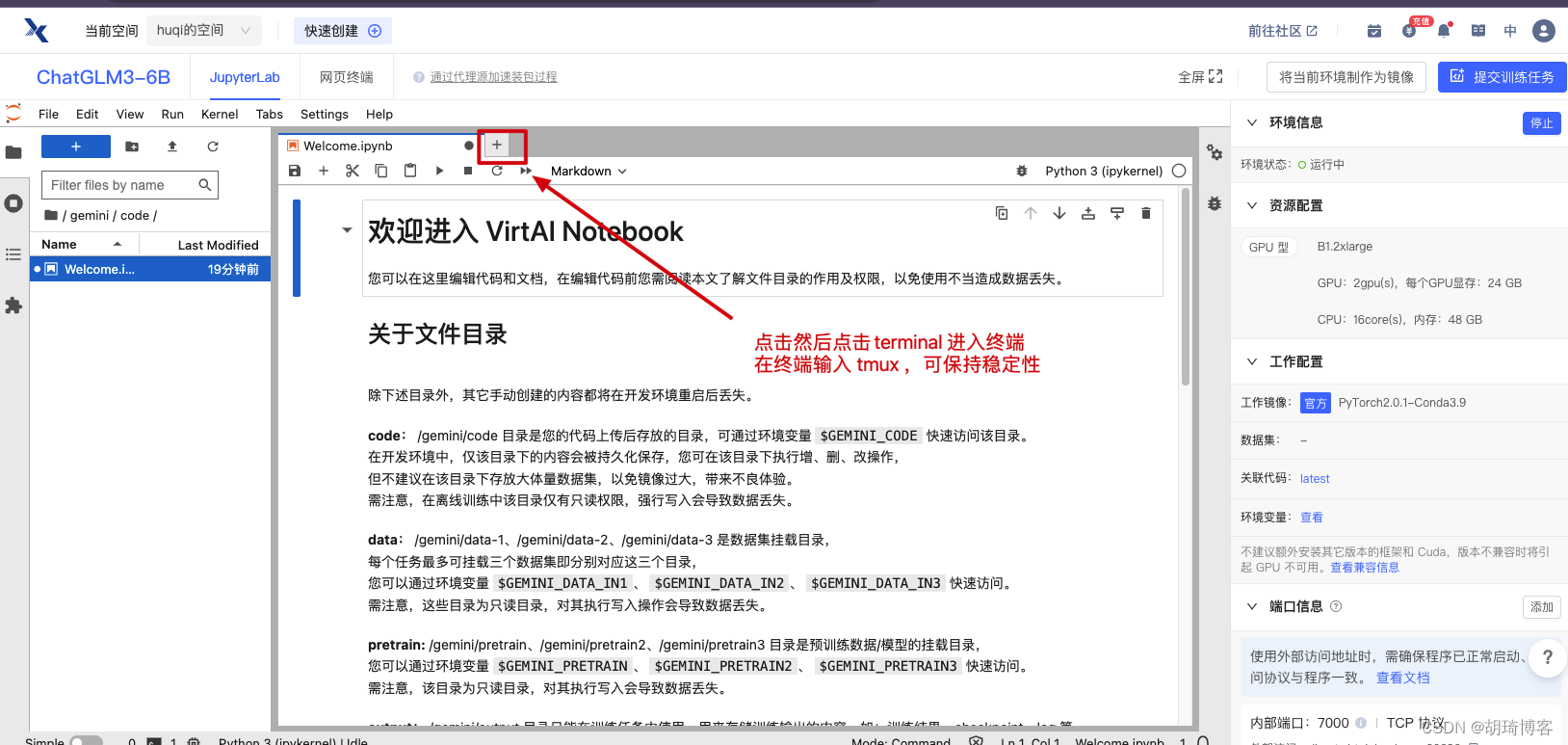Copy the selected cell
Viewport: 1568px width, 745px height.
coord(381,171)
